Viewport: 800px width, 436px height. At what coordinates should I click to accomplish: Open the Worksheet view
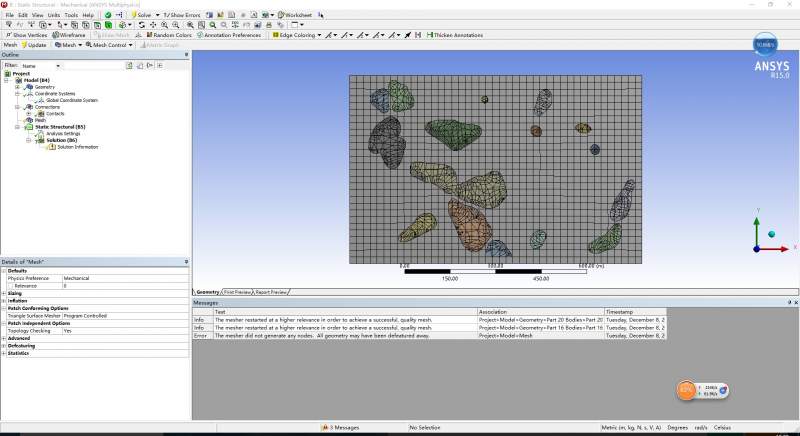click(295, 15)
